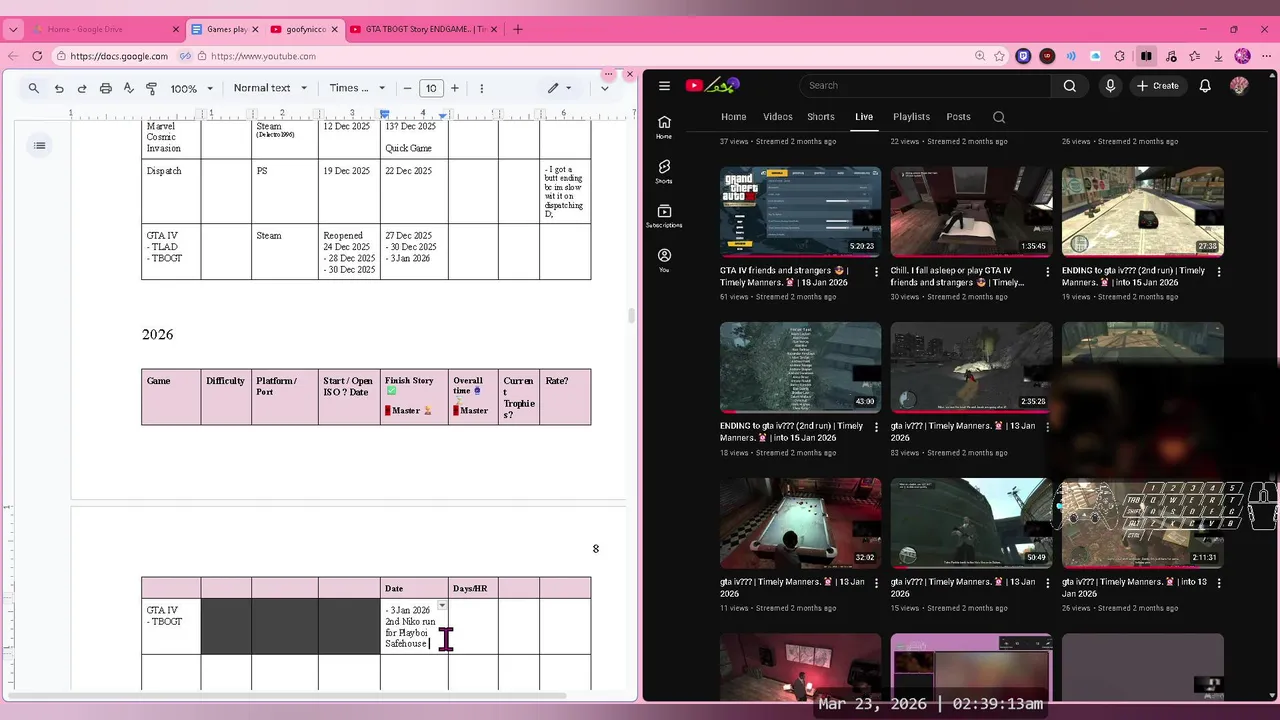Viewport: 1280px width, 720px height.
Task: Open uBlock Origin extension icon
Action: (1047, 56)
